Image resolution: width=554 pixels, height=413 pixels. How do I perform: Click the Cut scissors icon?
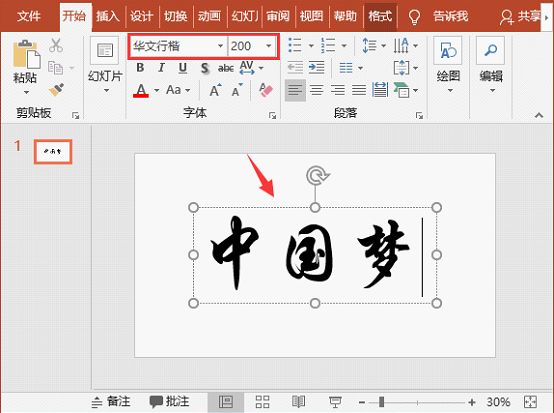click(56, 45)
